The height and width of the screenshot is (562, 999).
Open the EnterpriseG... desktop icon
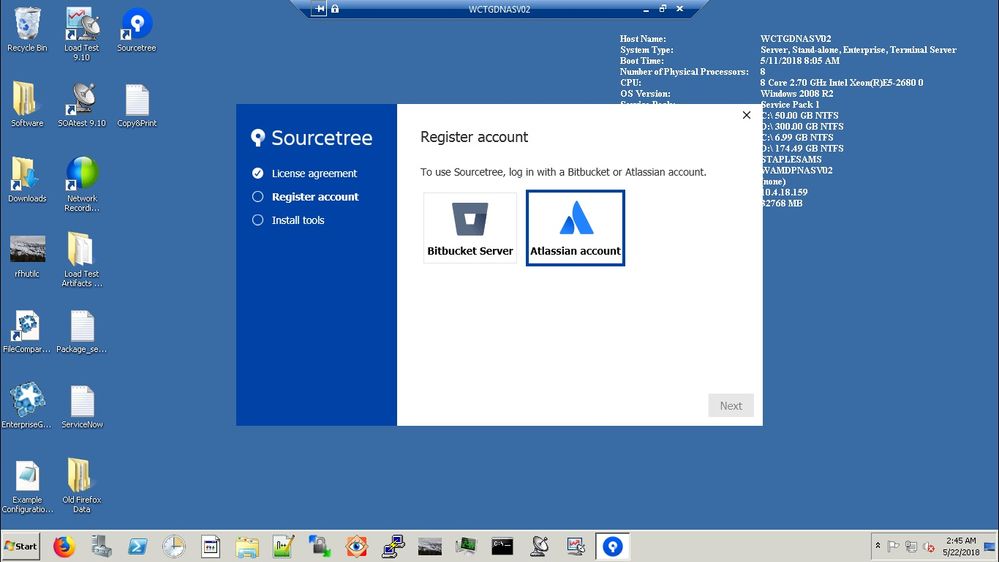pyautogui.click(x=27, y=407)
